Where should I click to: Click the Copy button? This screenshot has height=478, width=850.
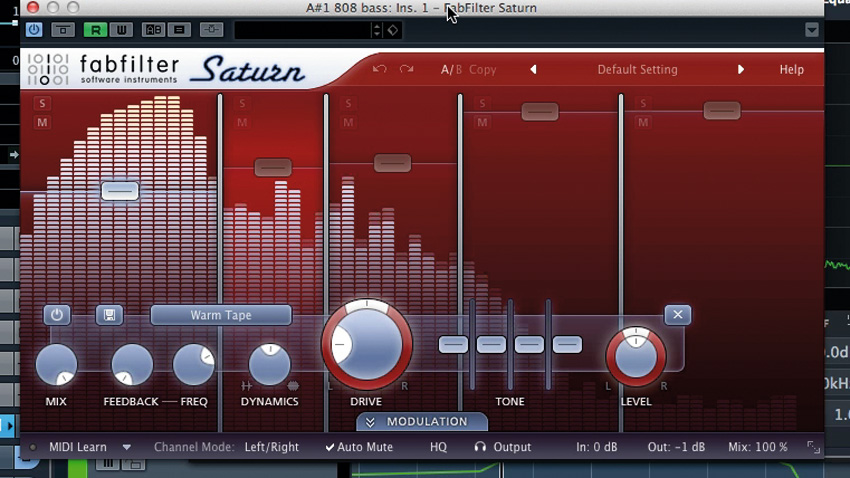482,69
